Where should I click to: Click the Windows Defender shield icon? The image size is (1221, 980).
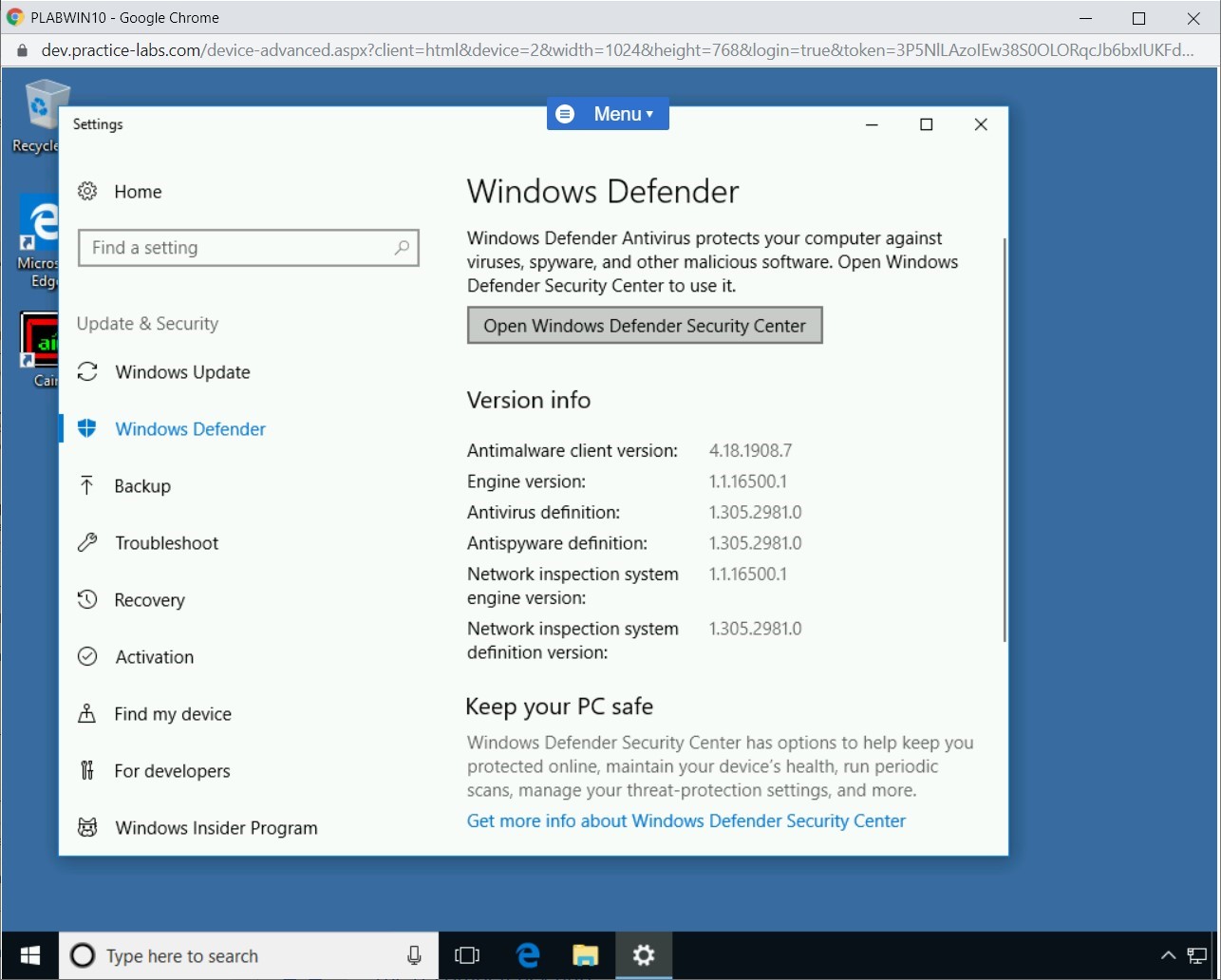(x=87, y=429)
